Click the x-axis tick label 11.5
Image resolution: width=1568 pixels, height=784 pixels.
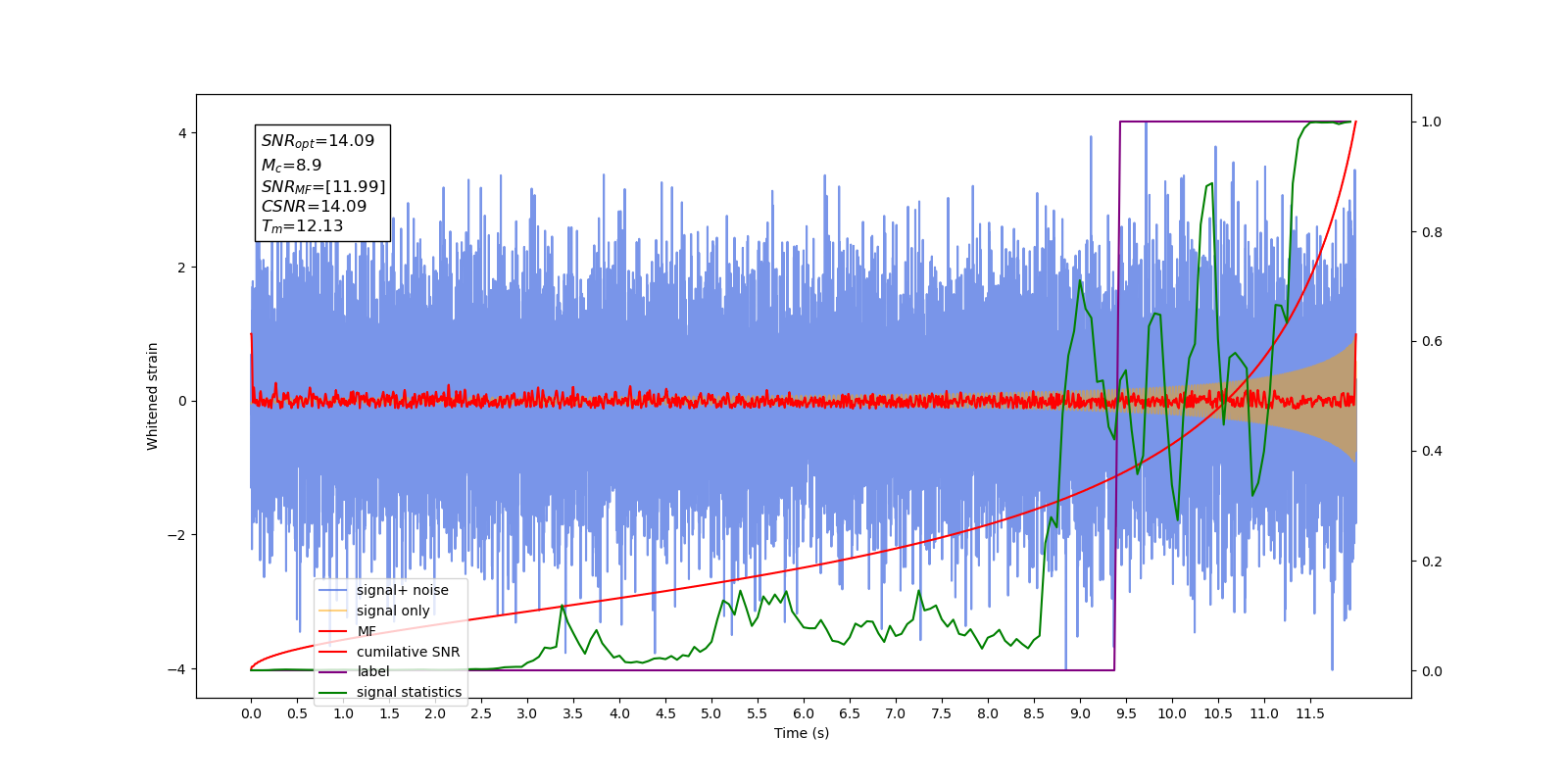1310,713
